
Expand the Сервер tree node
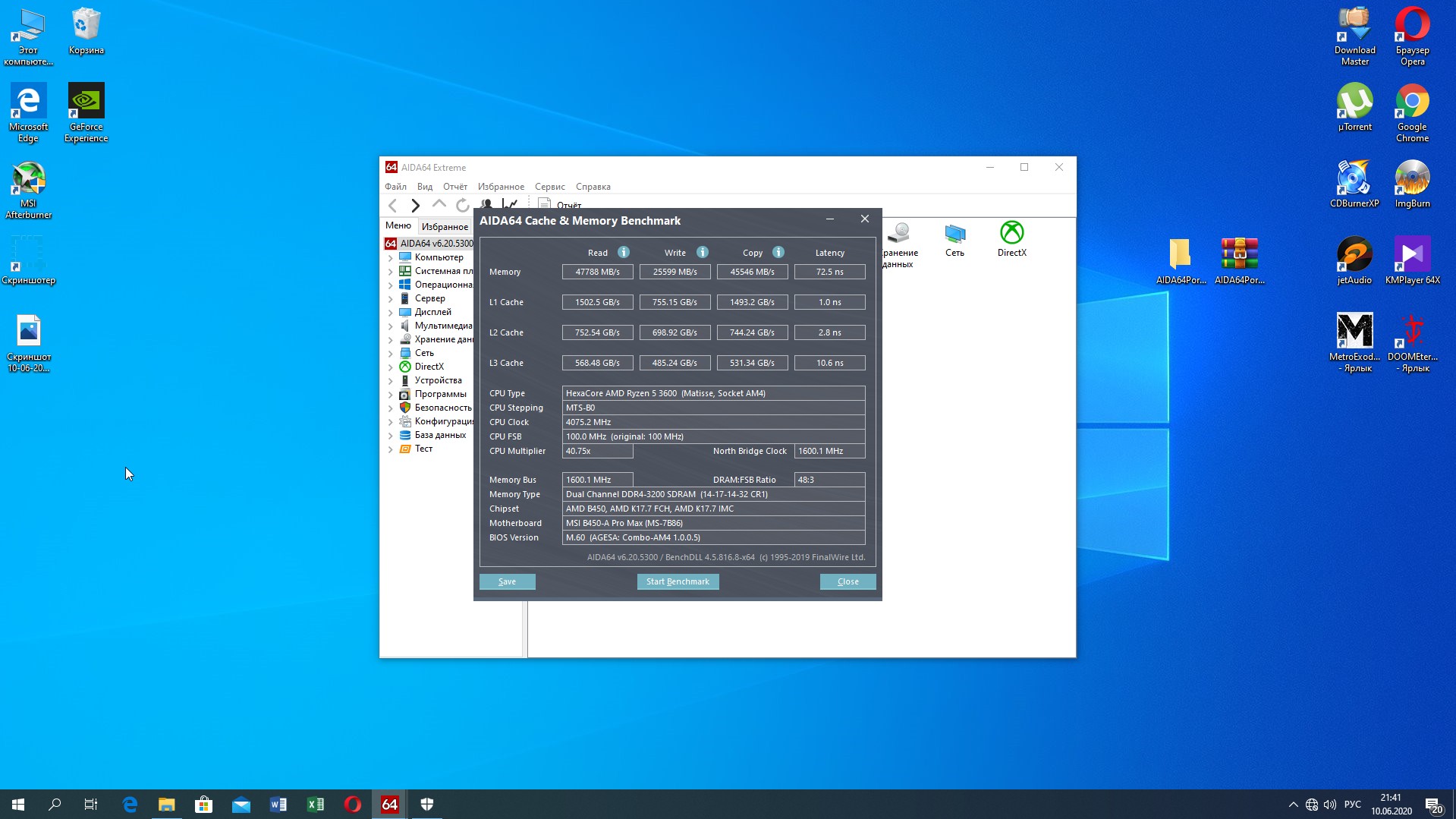[391, 299]
